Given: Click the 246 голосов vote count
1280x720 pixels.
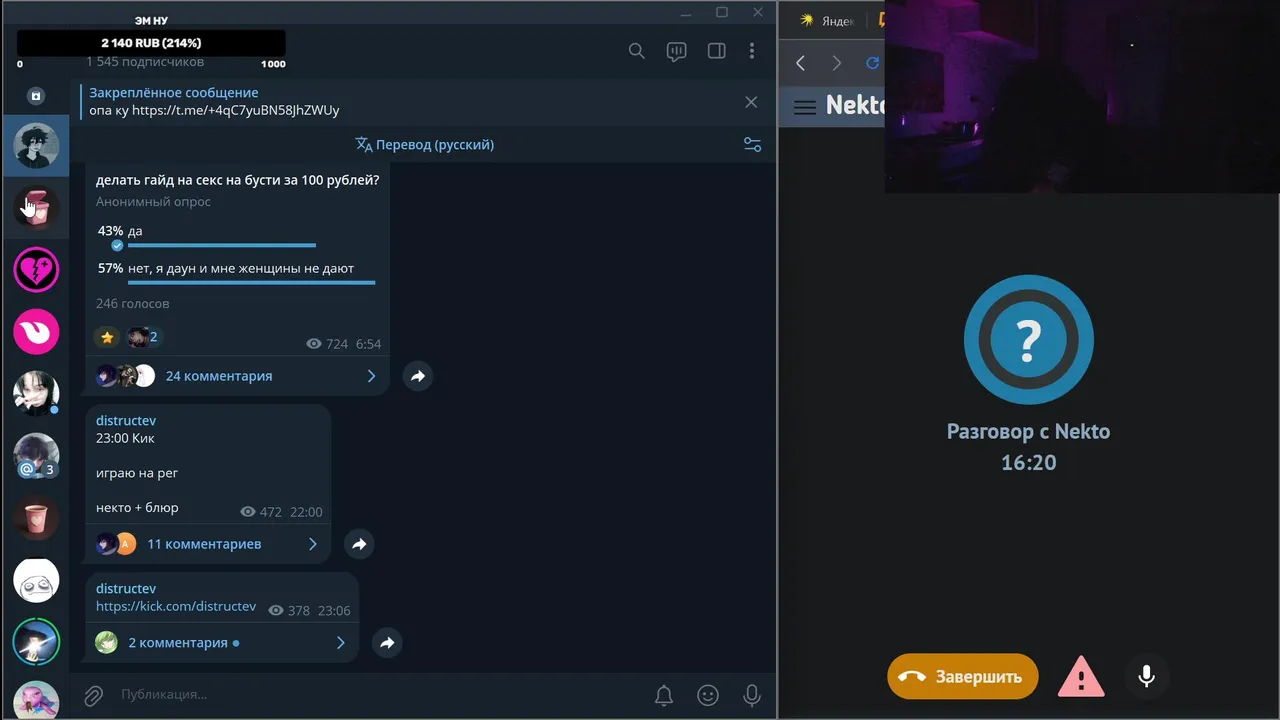Looking at the screenshot, I should pyautogui.click(x=132, y=303).
